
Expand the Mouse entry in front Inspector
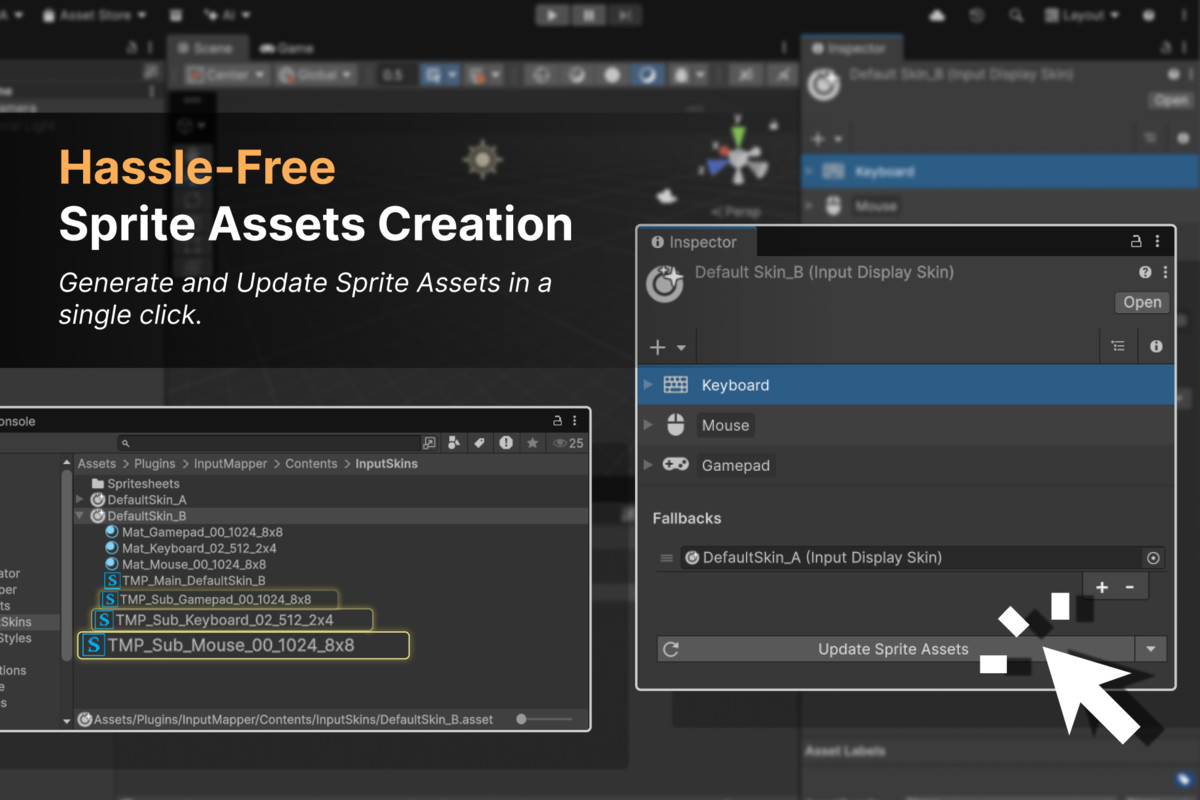[648, 425]
